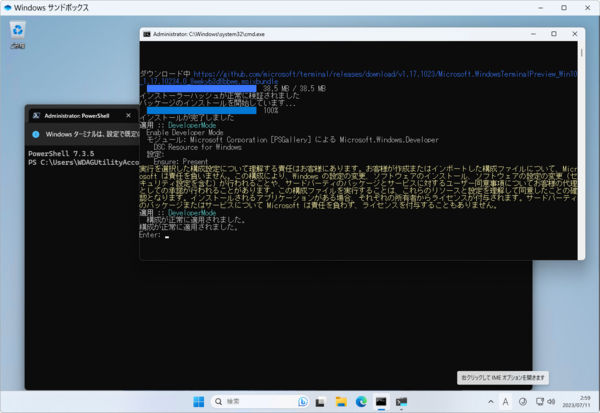The image size is (600, 413).
Task: Click the taskbar search box
Action: pos(259,402)
